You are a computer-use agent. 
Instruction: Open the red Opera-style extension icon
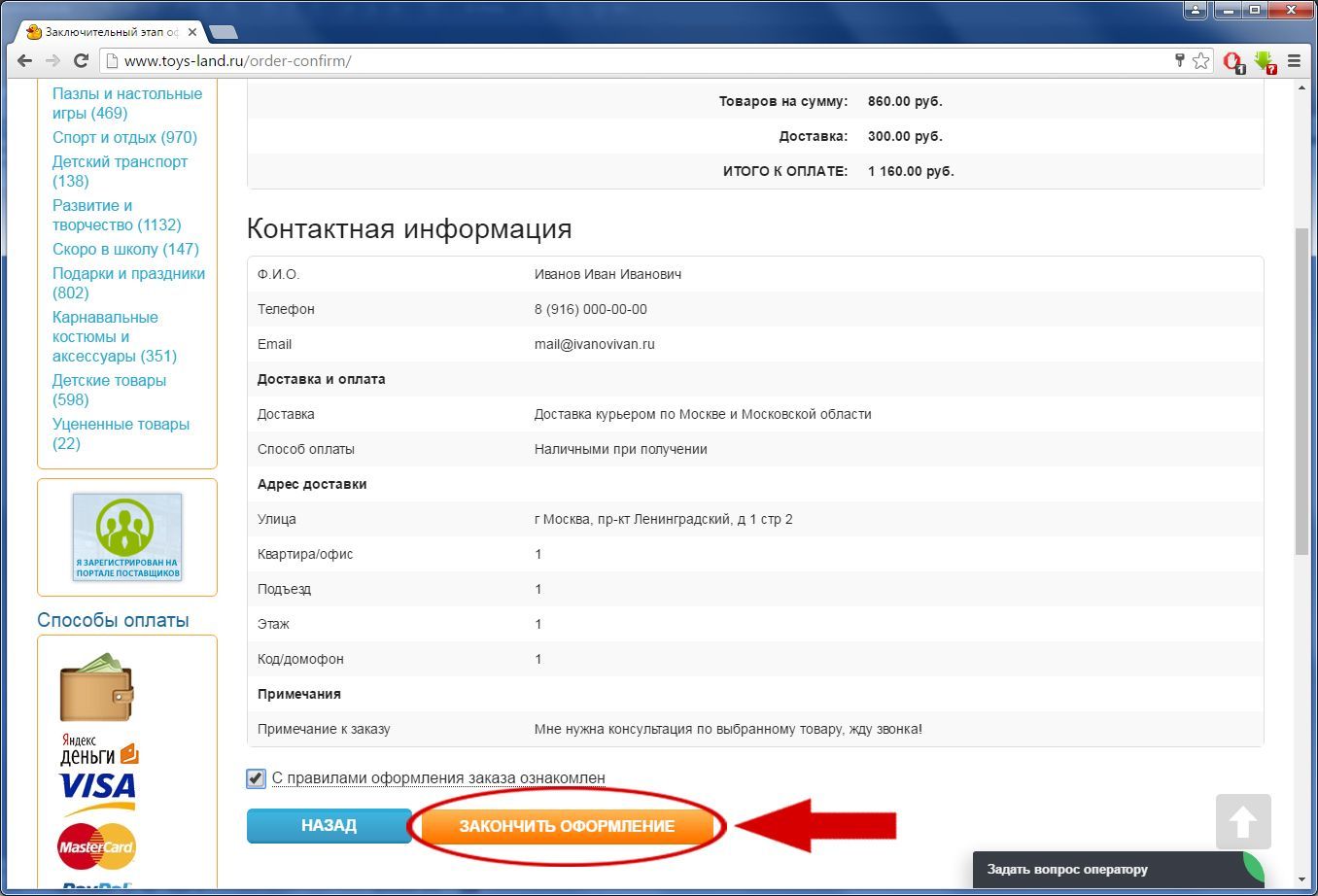click(x=1233, y=61)
